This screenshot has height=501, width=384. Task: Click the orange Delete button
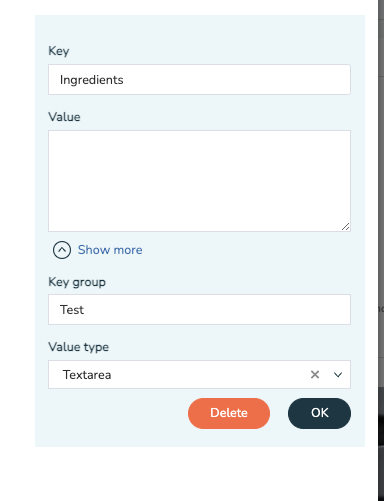[229, 413]
